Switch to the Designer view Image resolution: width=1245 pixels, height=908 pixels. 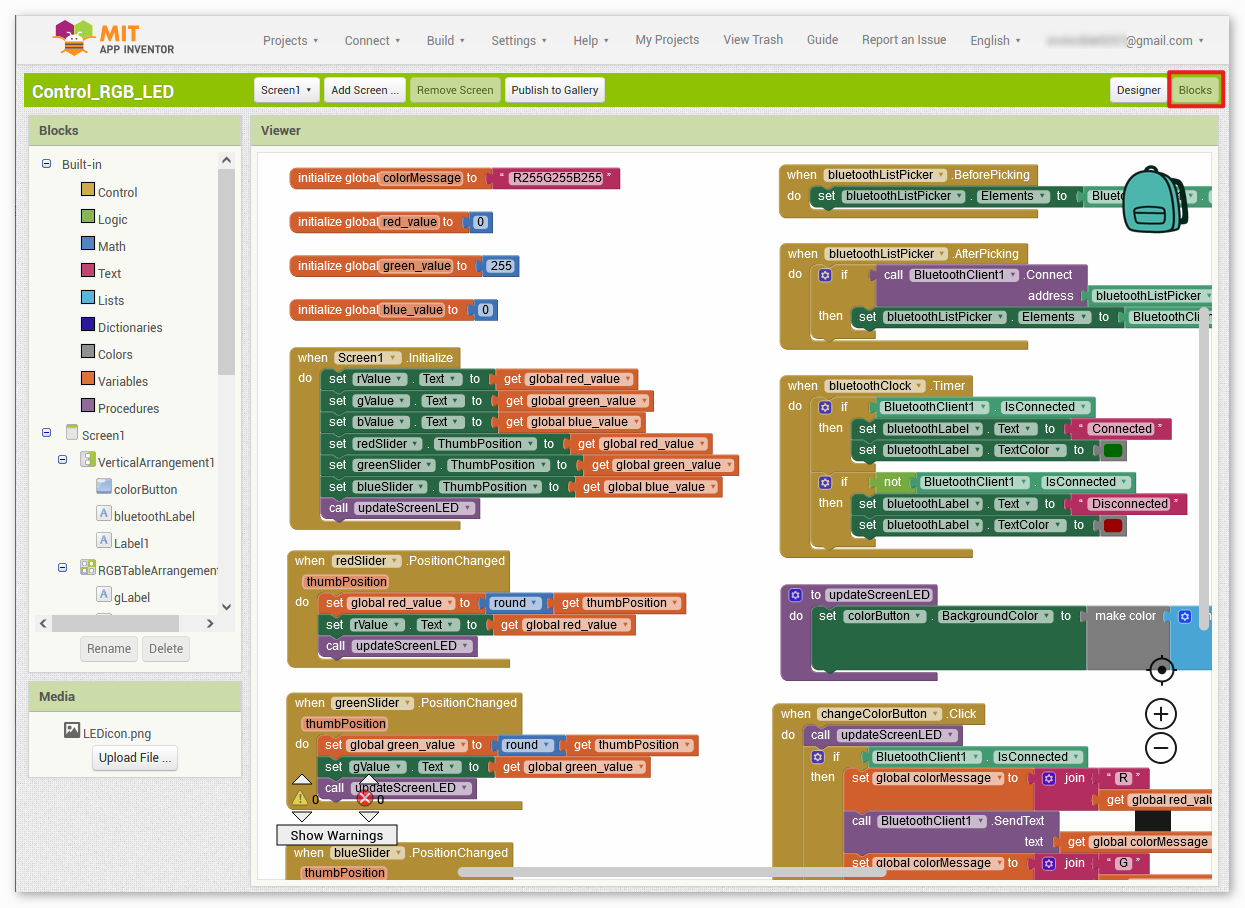tap(1139, 90)
